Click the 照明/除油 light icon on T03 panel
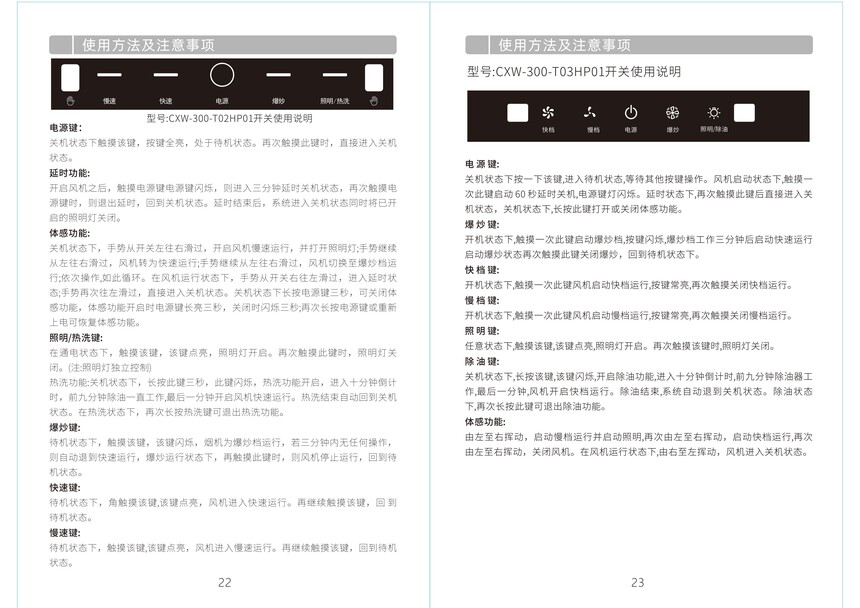Image resolution: width=860 pixels, height=608 pixels. (x=714, y=112)
